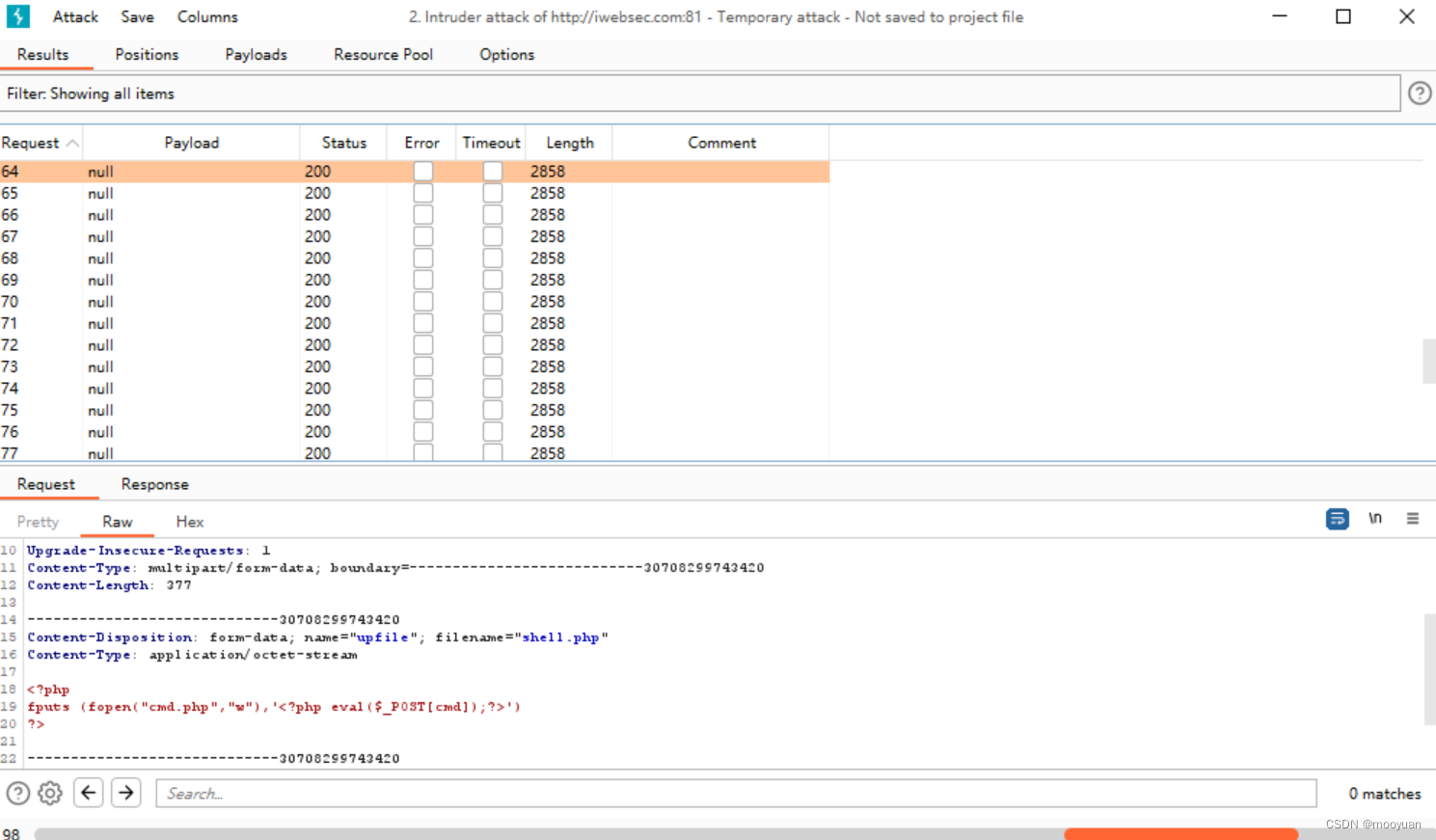Screen dimensions: 1436x840
Task: Select result row for request 65
Action: (x=415, y=193)
